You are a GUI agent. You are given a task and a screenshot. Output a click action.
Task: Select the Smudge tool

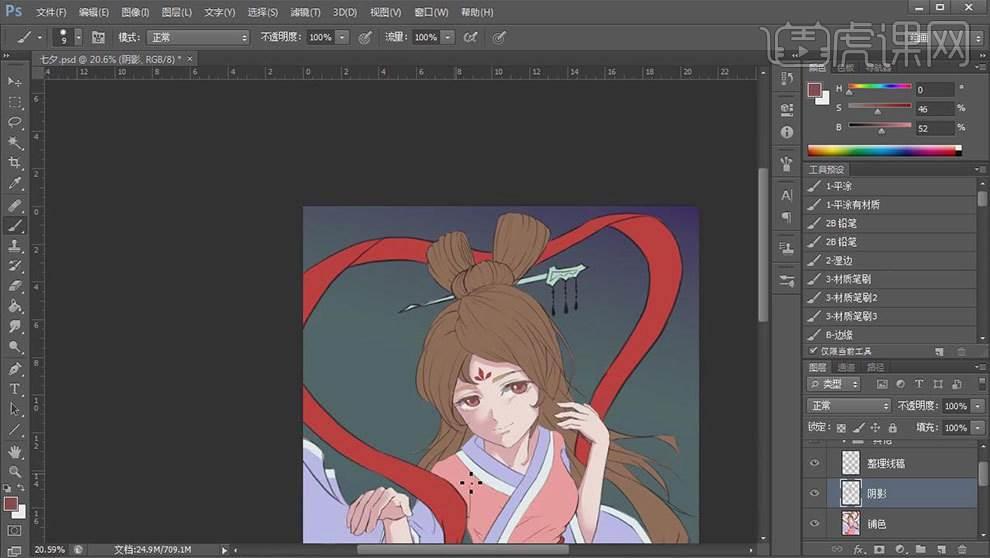point(15,326)
